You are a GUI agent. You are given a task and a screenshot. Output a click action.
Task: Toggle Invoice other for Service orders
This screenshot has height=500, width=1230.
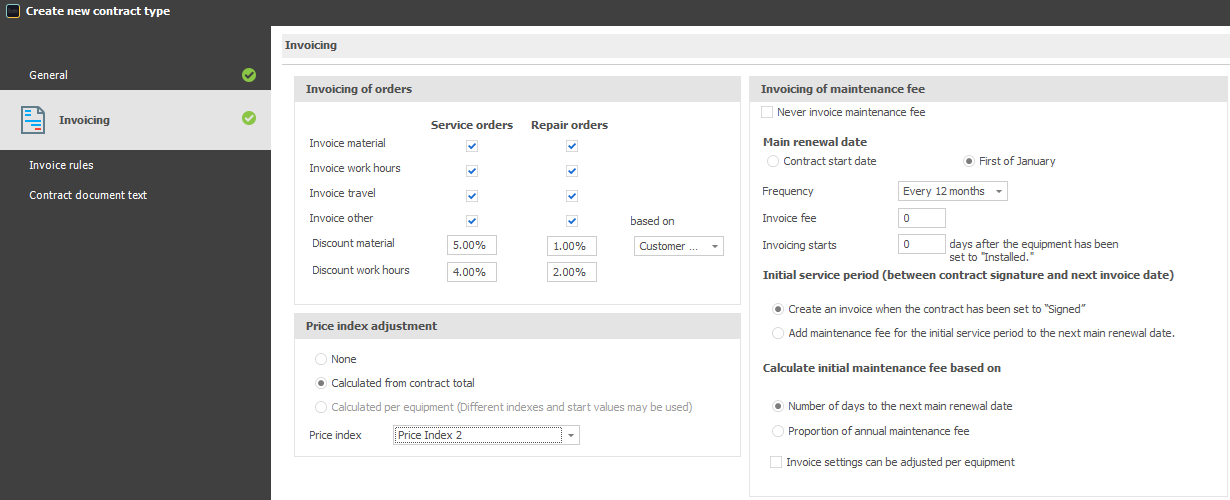472,221
